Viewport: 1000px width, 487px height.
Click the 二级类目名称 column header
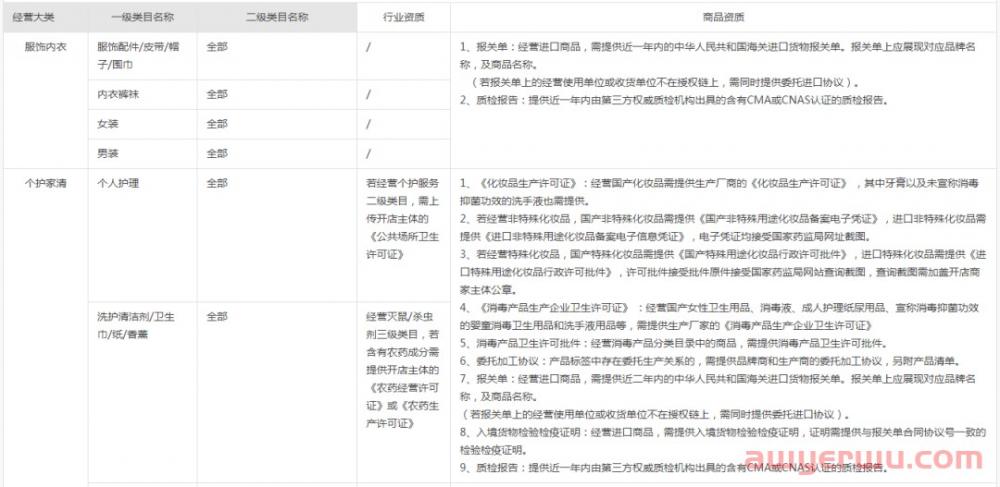277,17
